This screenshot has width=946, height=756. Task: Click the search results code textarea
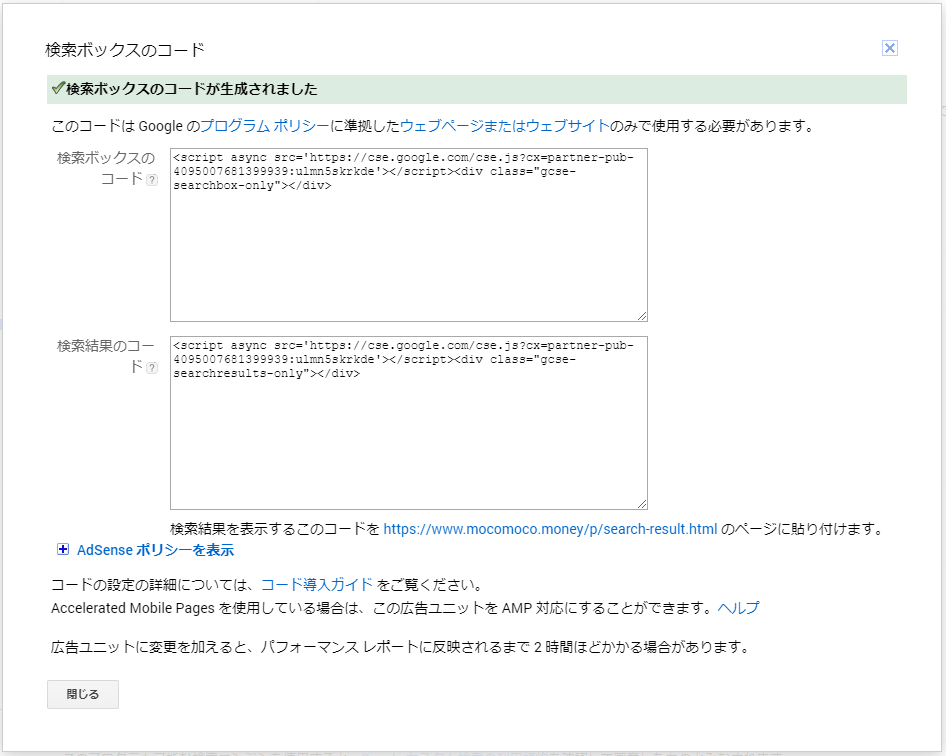point(408,423)
